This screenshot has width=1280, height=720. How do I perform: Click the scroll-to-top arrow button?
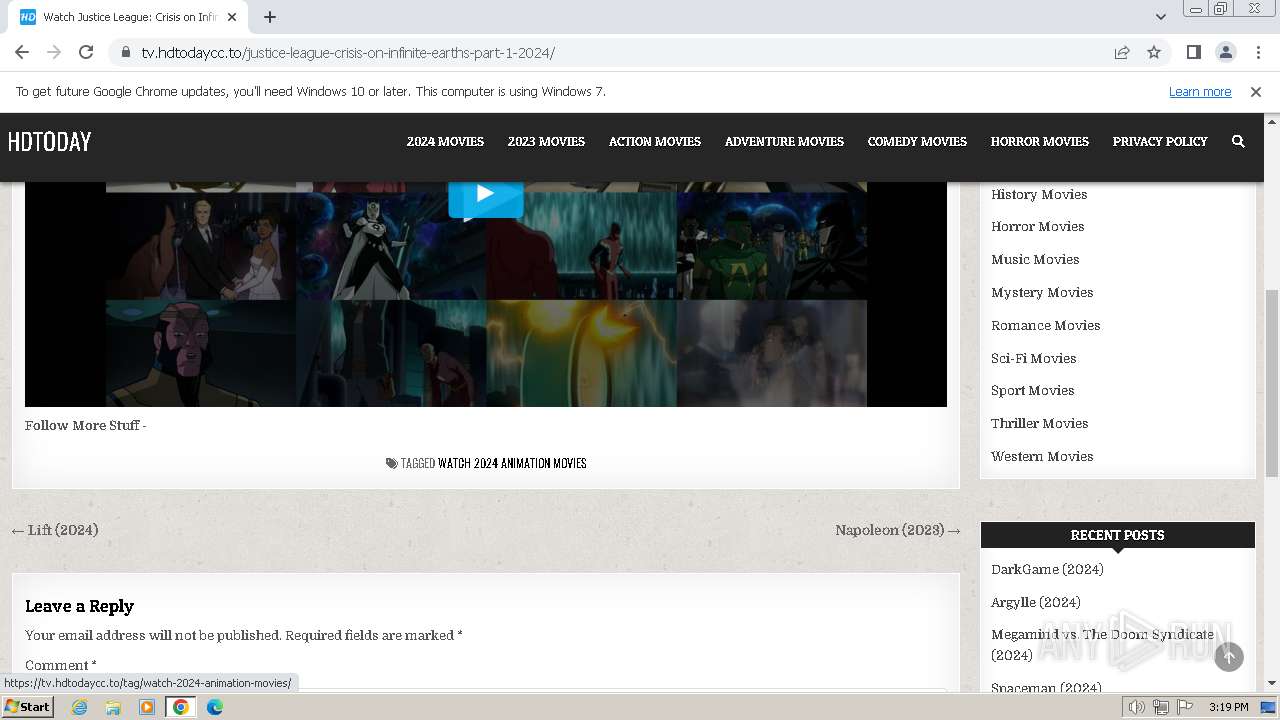coord(1229,657)
